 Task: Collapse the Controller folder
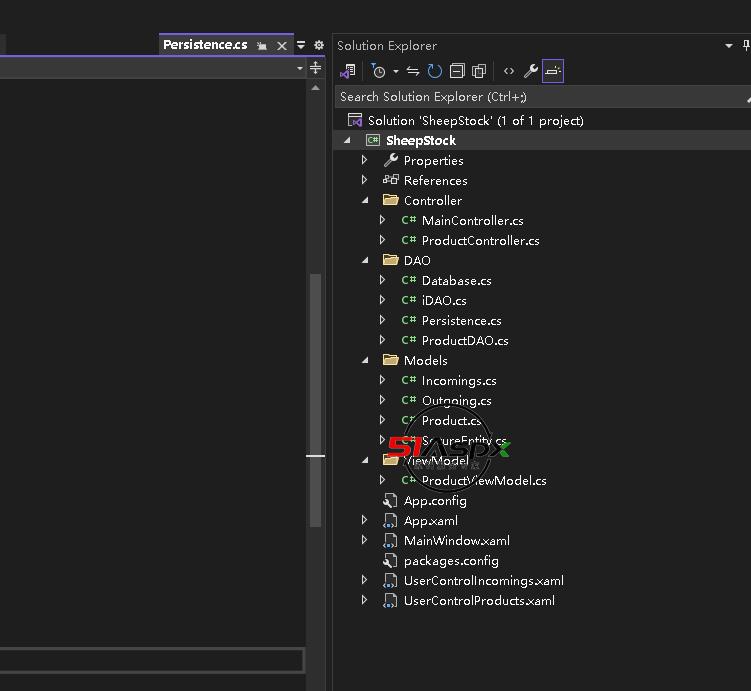[365, 200]
